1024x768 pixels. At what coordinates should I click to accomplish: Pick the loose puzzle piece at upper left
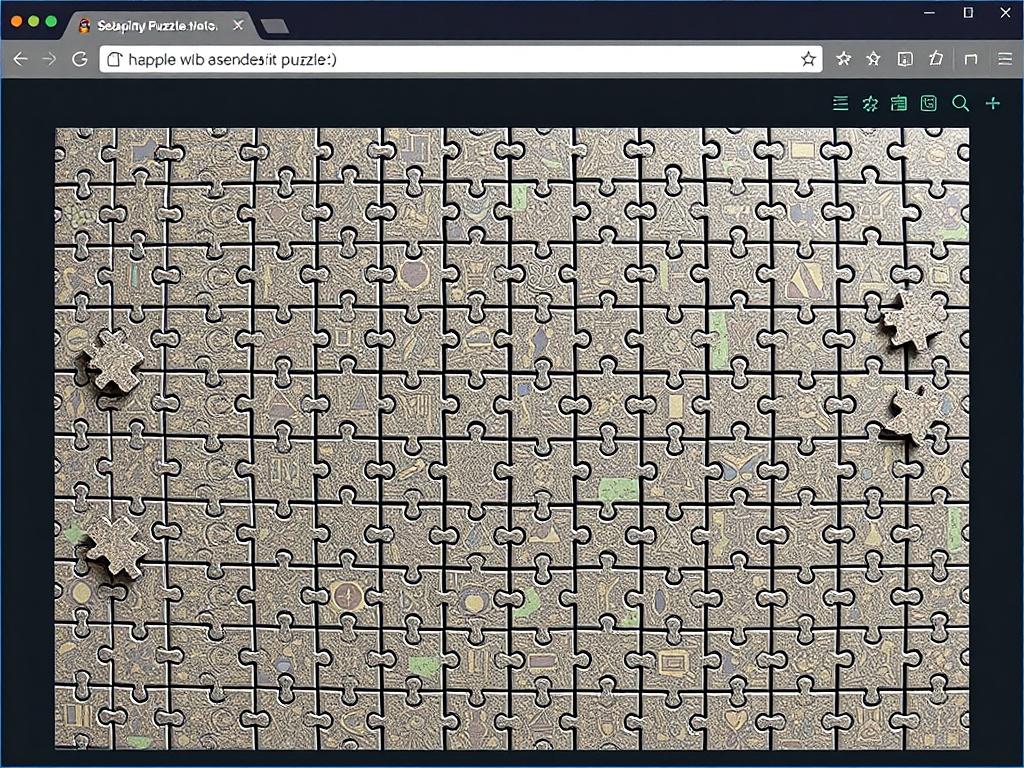(x=113, y=361)
